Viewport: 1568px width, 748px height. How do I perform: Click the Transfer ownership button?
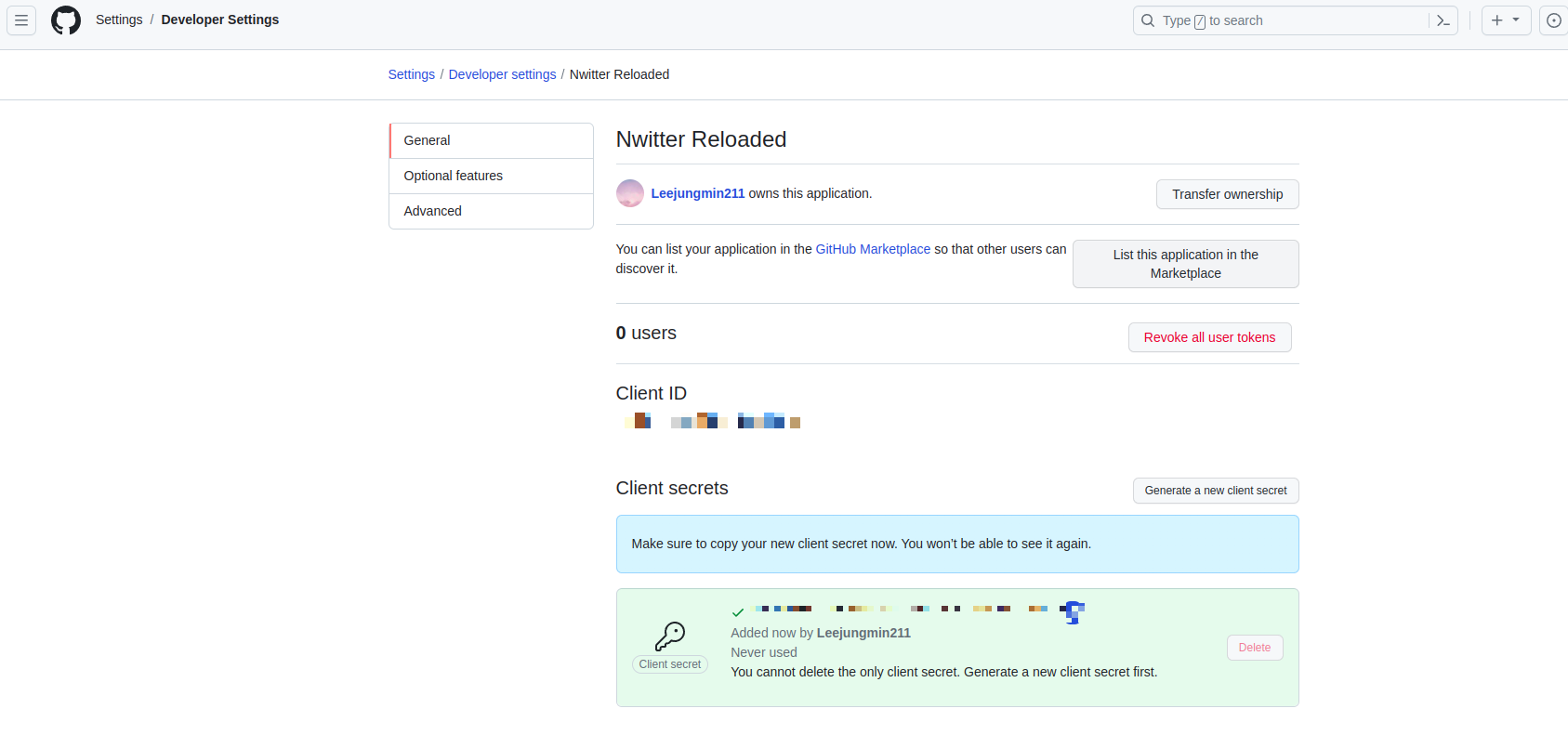pyautogui.click(x=1227, y=194)
